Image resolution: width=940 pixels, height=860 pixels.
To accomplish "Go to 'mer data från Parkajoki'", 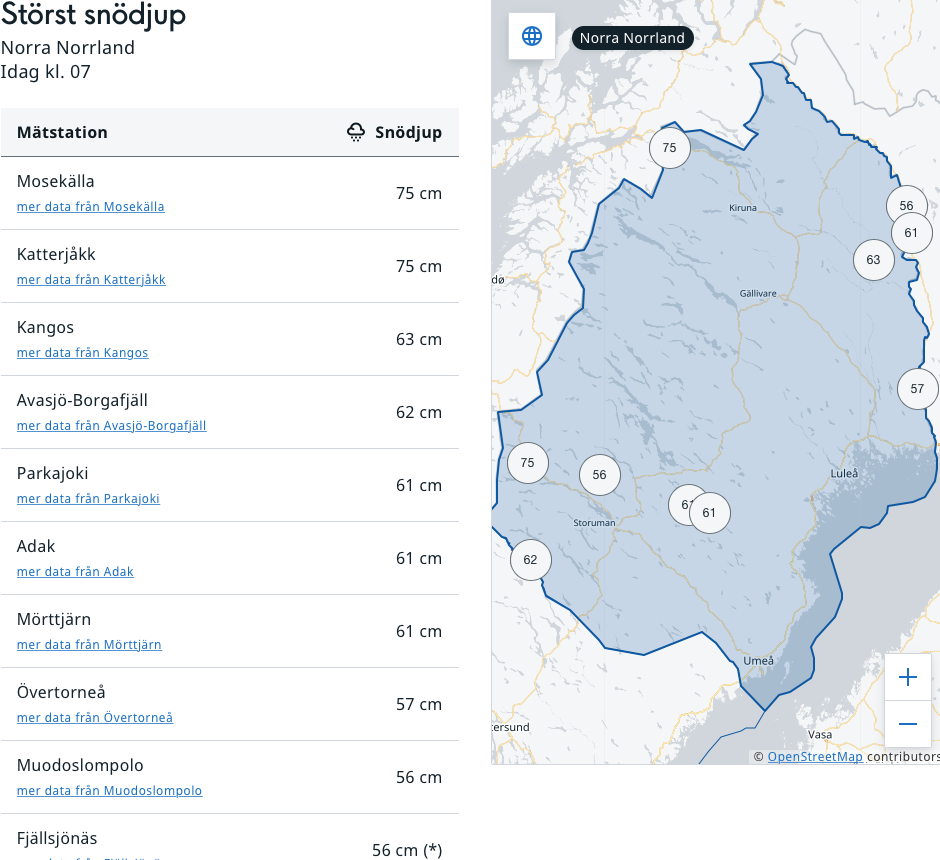I will click(88, 499).
